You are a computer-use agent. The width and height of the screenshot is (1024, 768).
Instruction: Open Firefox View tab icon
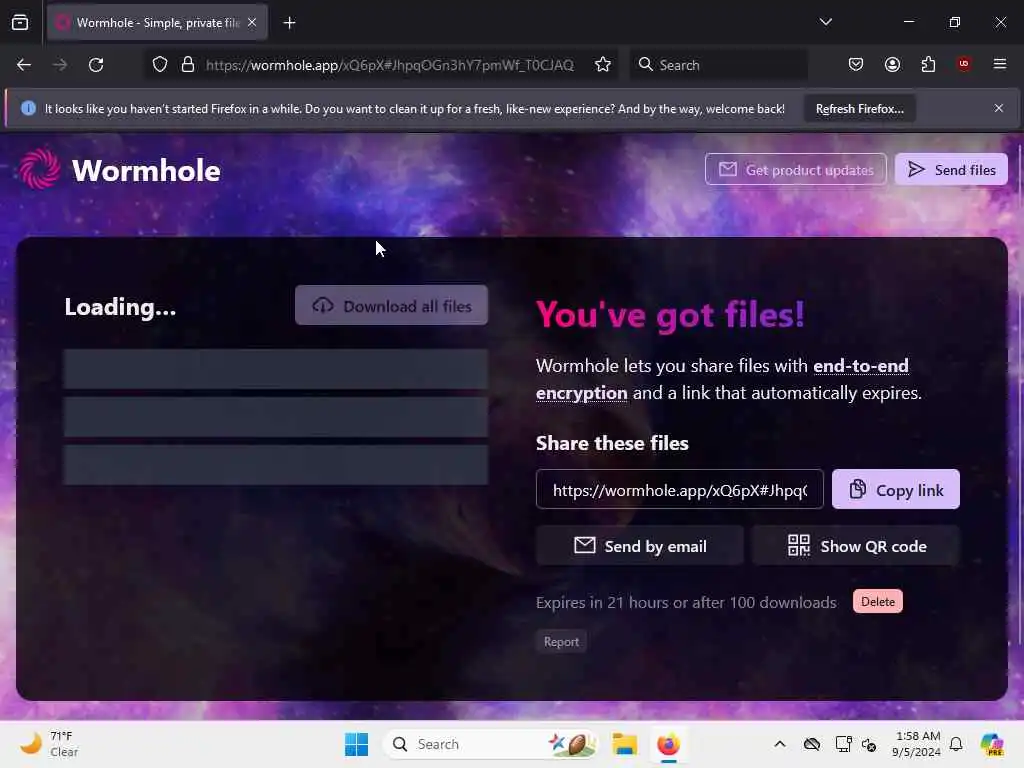click(x=20, y=23)
